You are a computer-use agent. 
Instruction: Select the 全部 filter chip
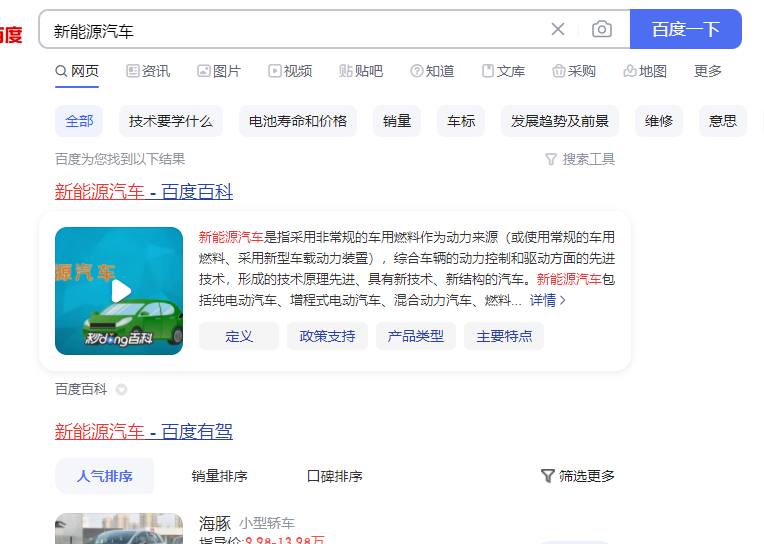[x=79, y=121]
